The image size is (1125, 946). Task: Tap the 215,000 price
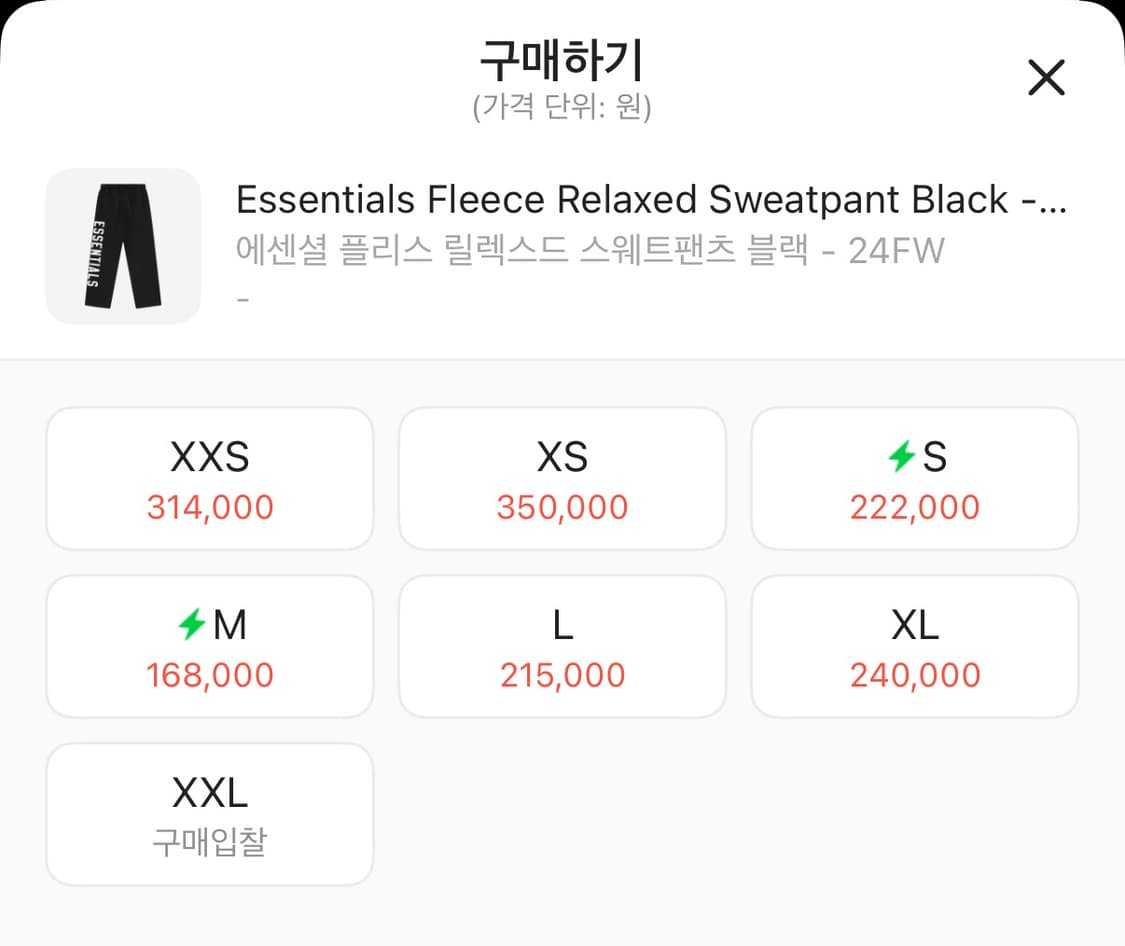[x=562, y=675]
